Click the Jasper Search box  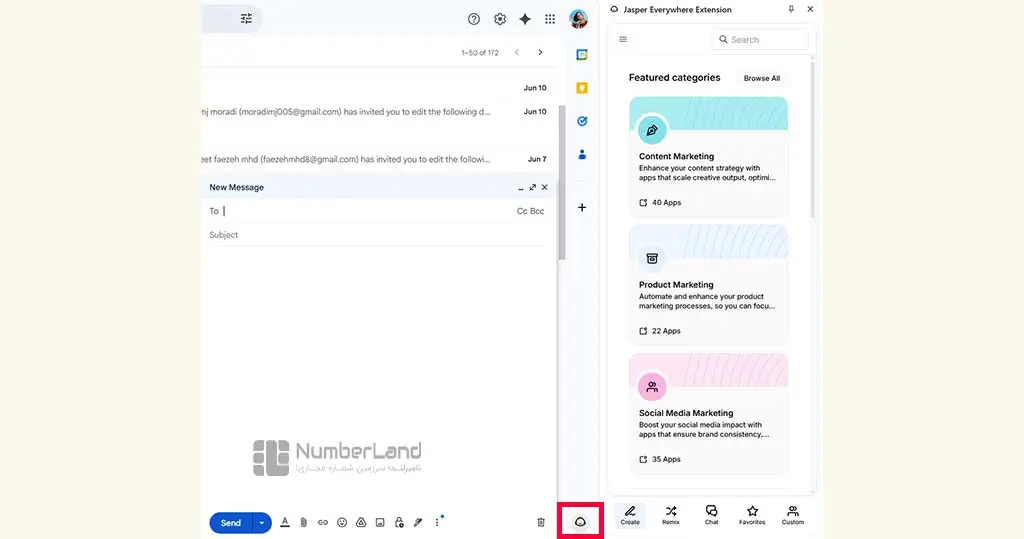760,40
